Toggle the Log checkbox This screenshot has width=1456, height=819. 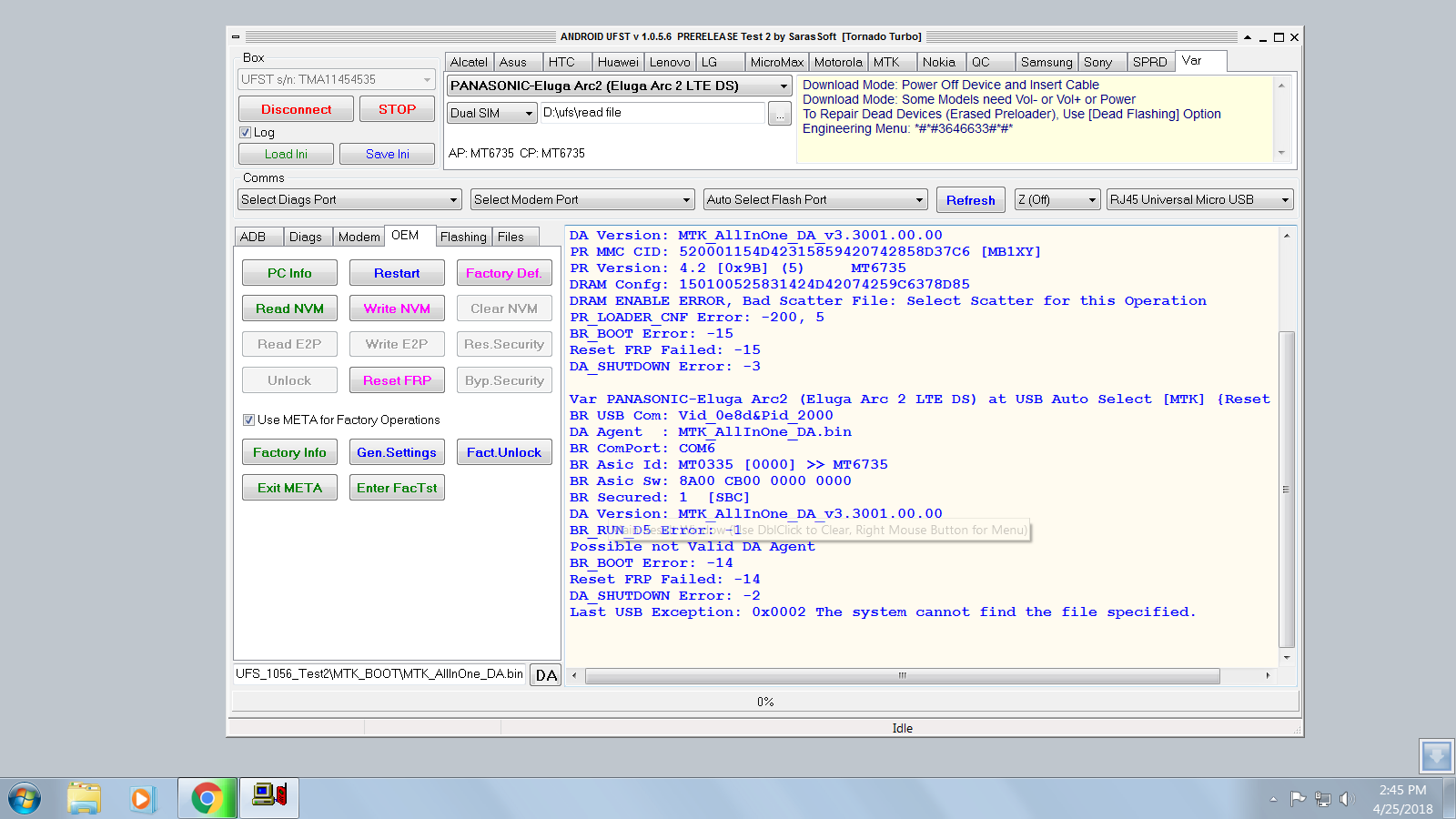pyautogui.click(x=245, y=132)
